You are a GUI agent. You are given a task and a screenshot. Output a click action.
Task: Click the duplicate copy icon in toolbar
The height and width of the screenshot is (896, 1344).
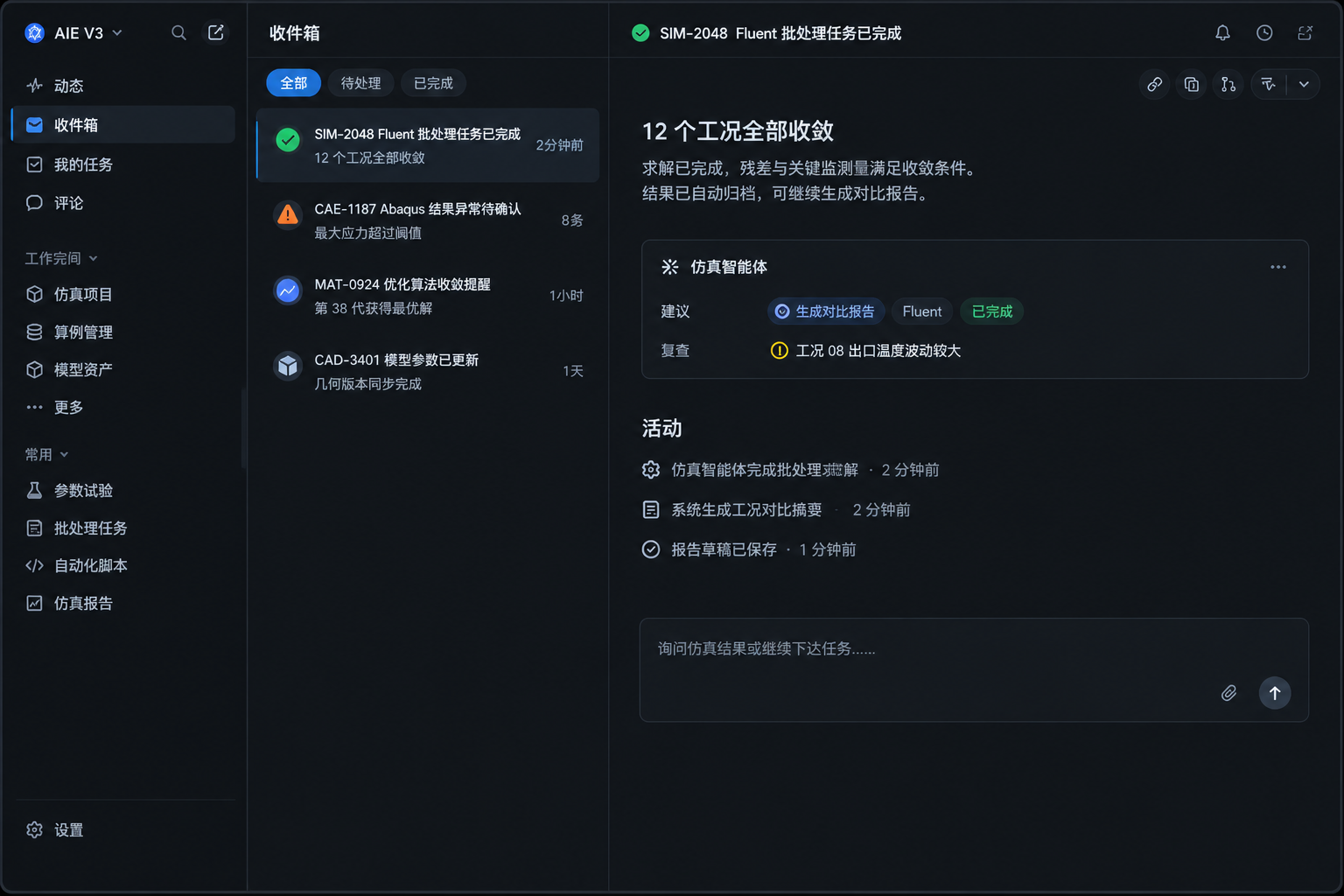pyautogui.click(x=1192, y=84)
